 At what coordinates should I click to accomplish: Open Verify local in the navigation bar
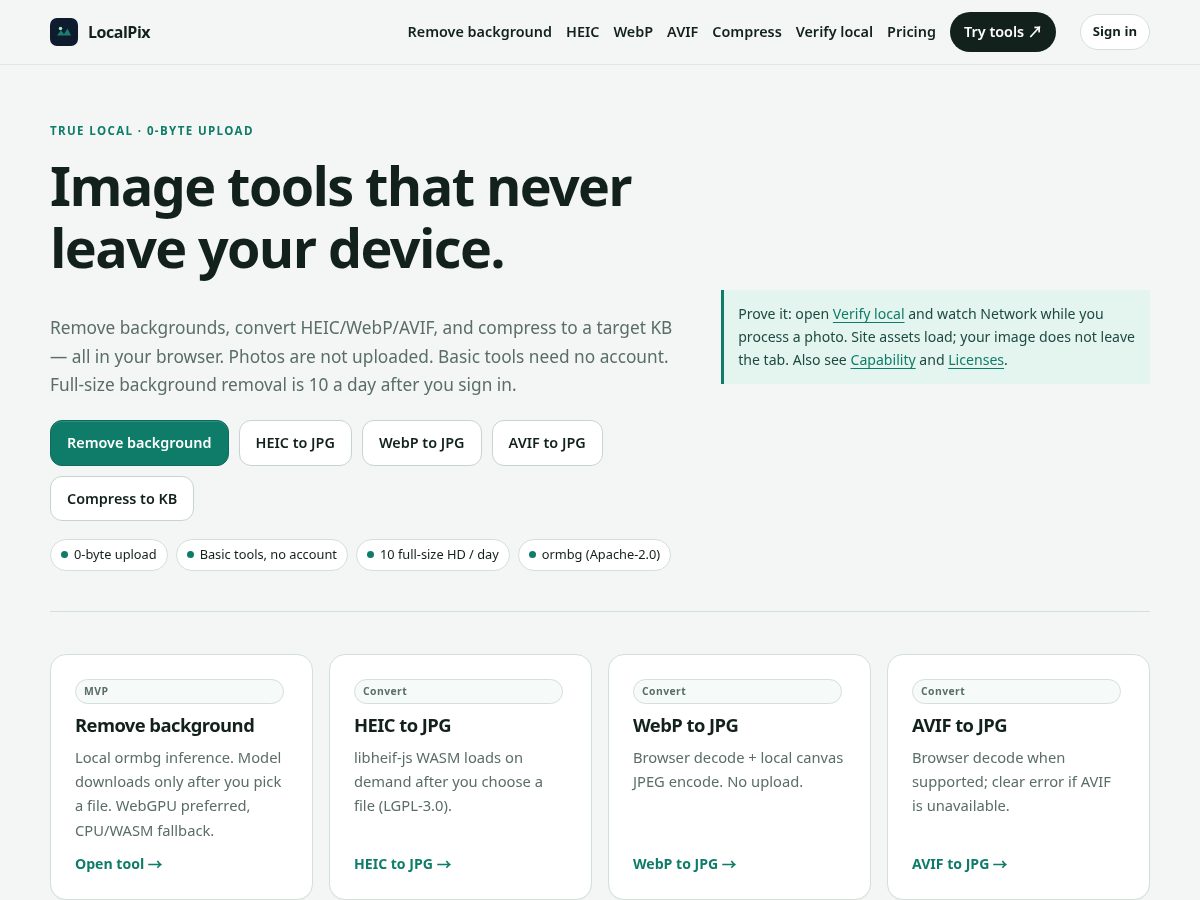(834, 32)
